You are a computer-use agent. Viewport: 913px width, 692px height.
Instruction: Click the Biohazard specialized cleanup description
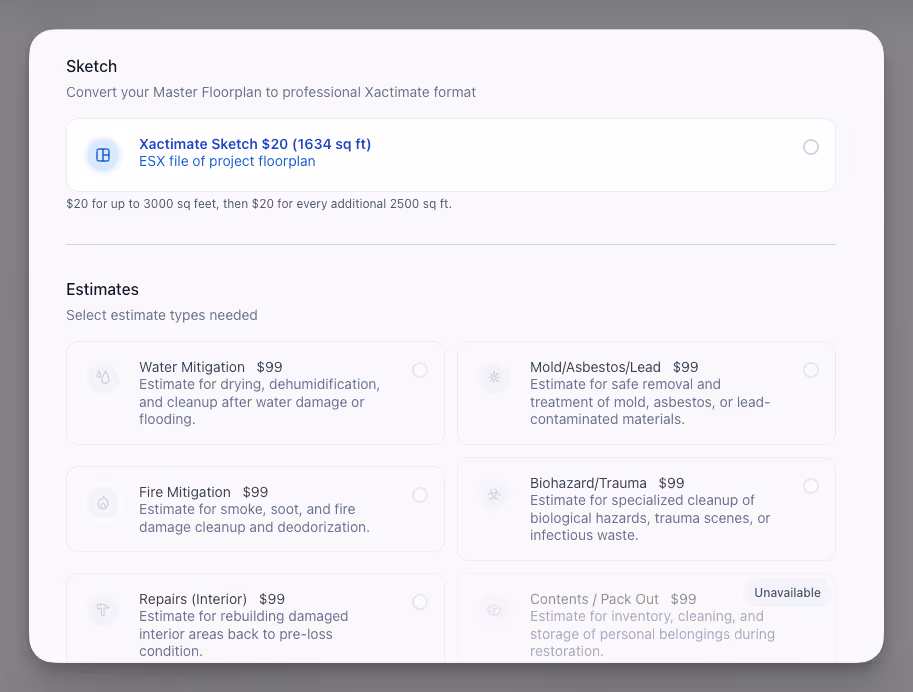(x=650, y=518)
